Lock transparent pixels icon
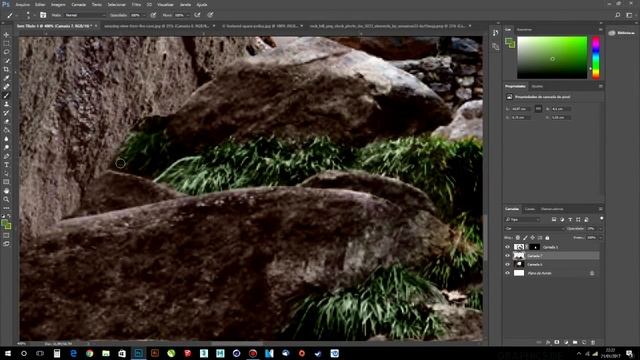The width and height of the screenshot is (640, 360). [x=518, y=238]
